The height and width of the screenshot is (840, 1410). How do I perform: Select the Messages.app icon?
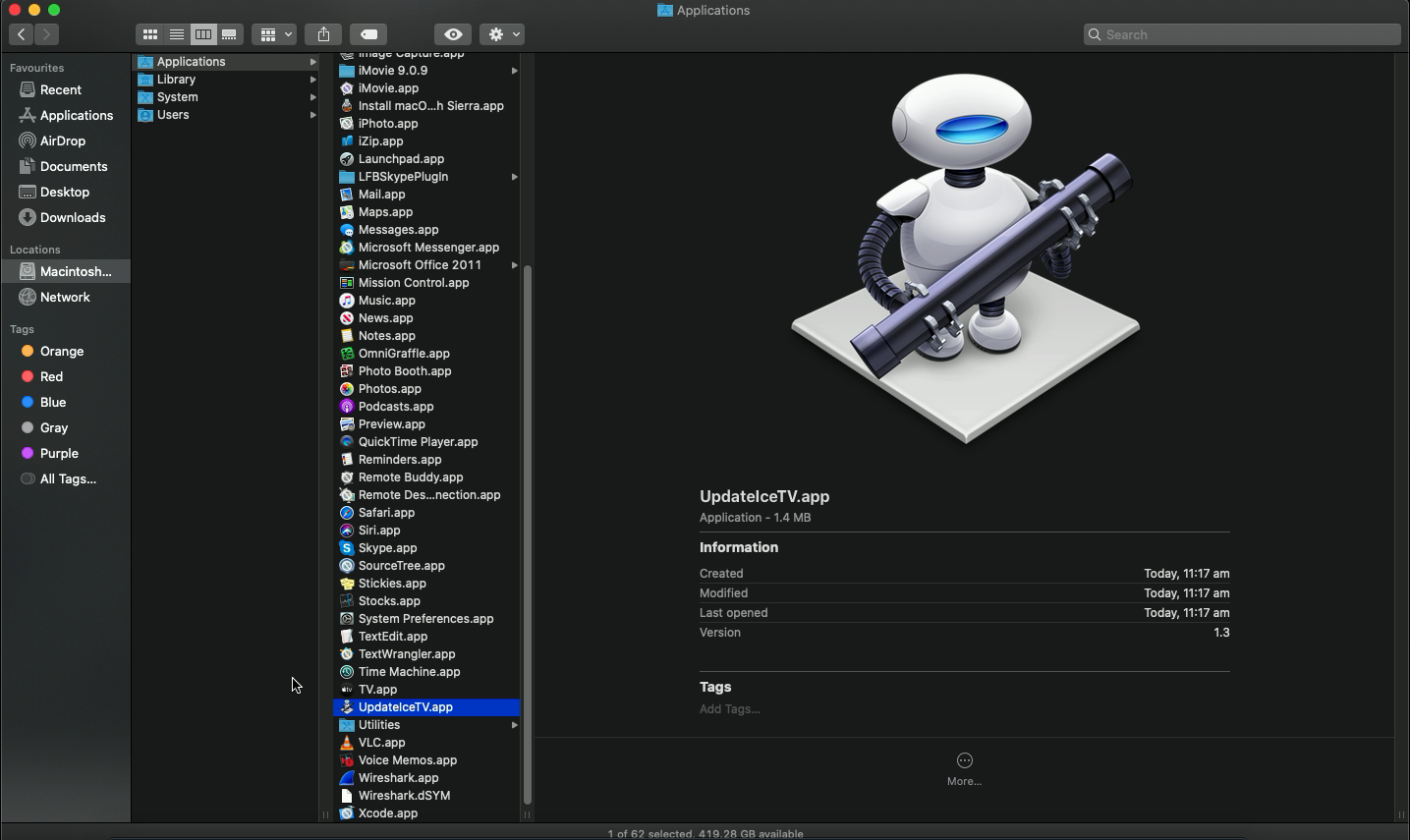click(x=347, y=230)
